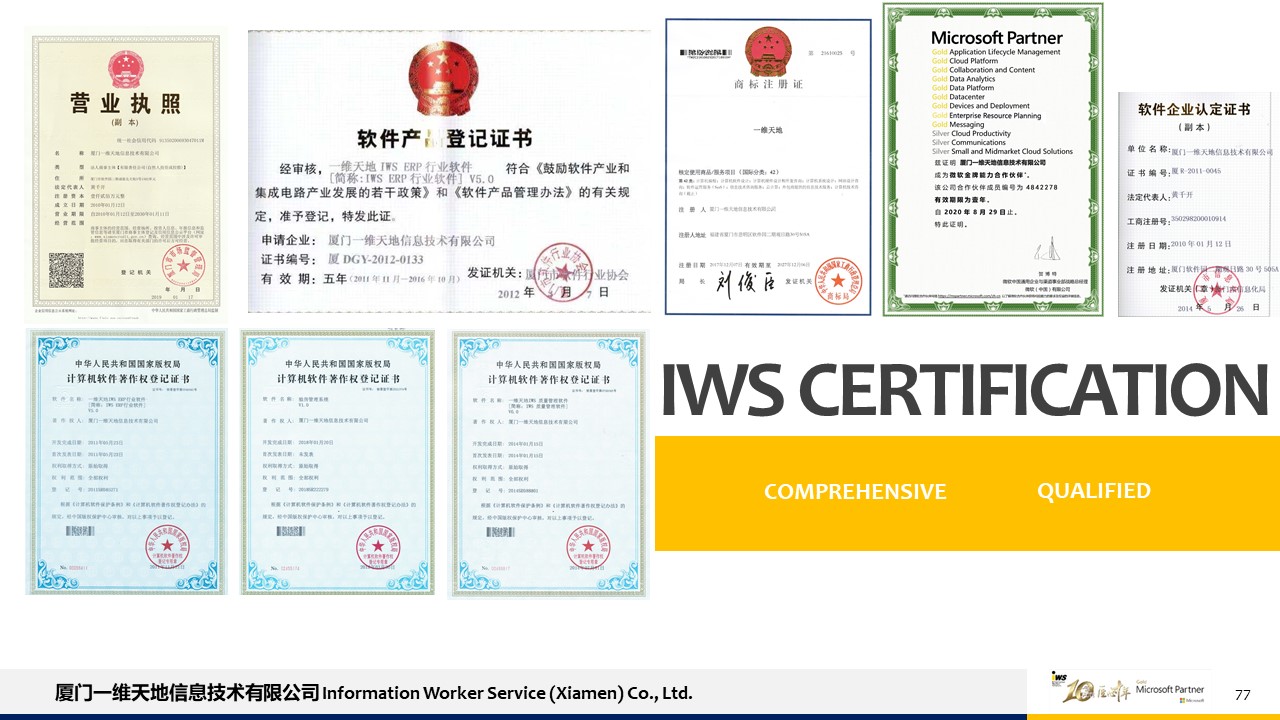Click '软件产品登记证书' certificate title
Viewport: 1280px width, 720px height.
pyautogui.click(x=446, y=138)
